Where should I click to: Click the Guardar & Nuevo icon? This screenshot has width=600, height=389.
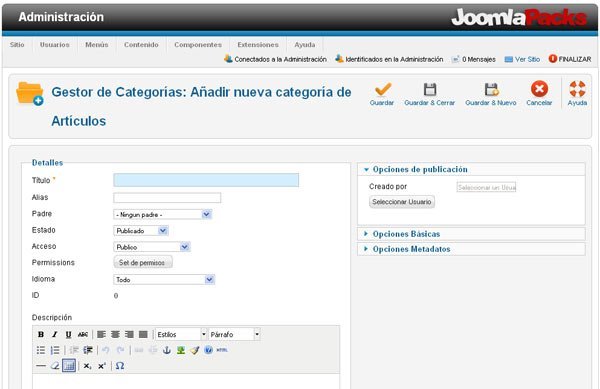[x=491, y=89]
